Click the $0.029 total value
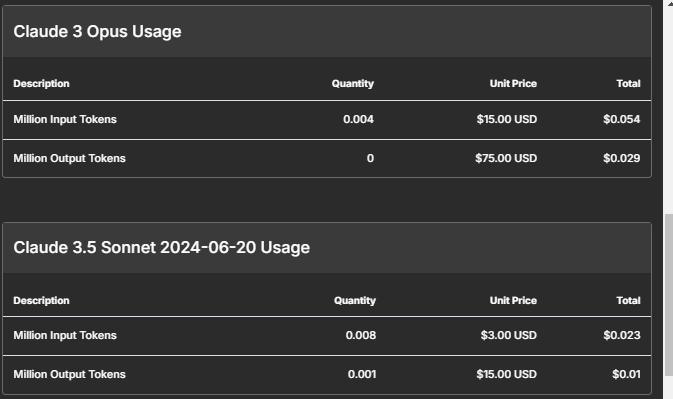This screenshot has height=399, width=673. (x=621, y=158)
